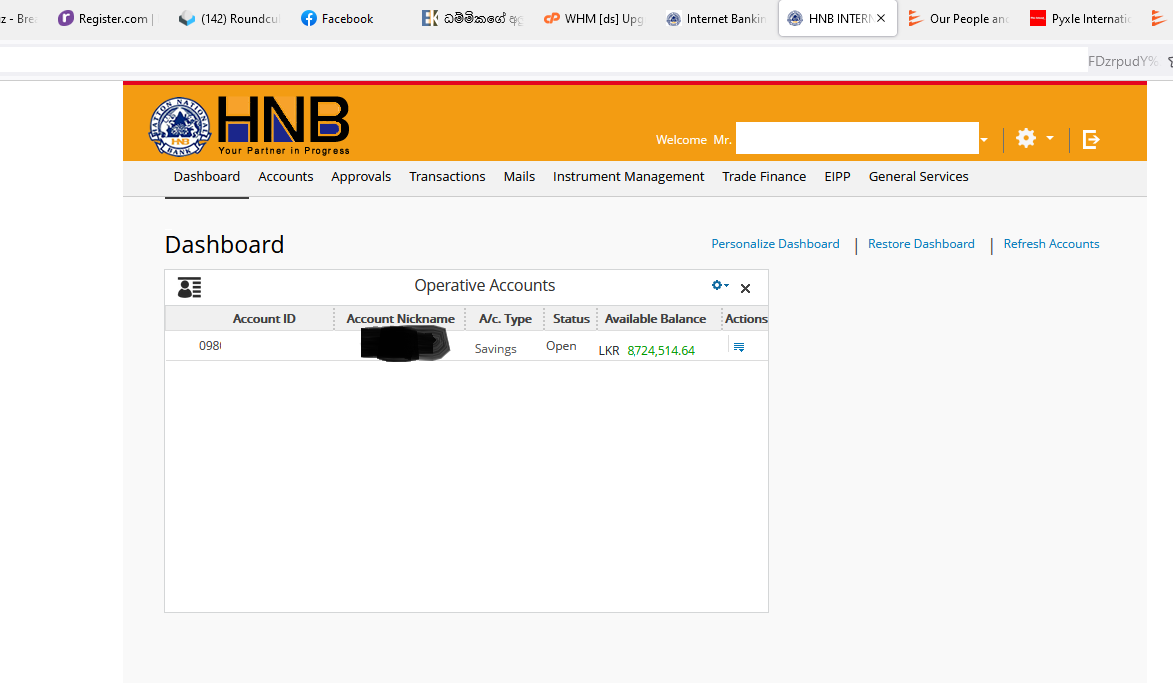This screenshot has height=683, width=1173.
Task: Open the EIPP menu
Action: tap(837, 177)
